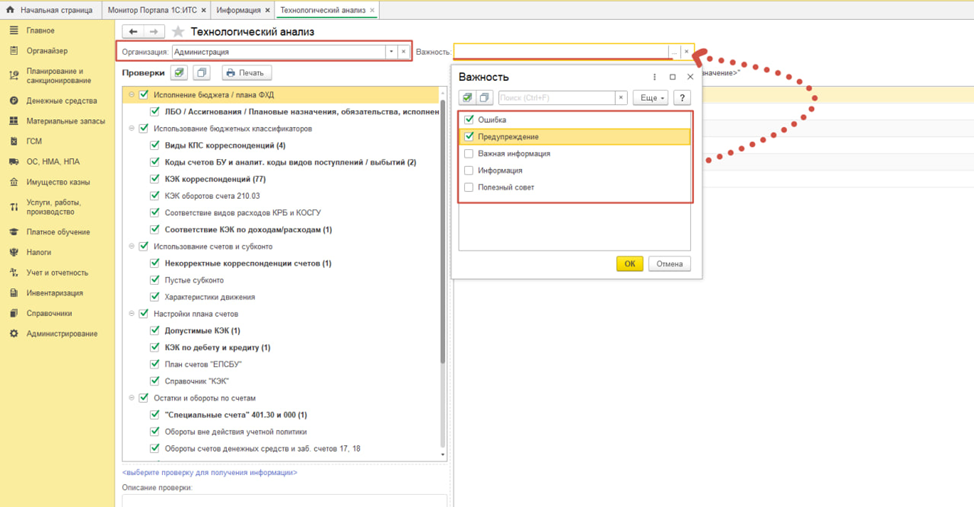Open the Важность dialog options menu dots
Screen dimensions: 974x507
point(654,77)
